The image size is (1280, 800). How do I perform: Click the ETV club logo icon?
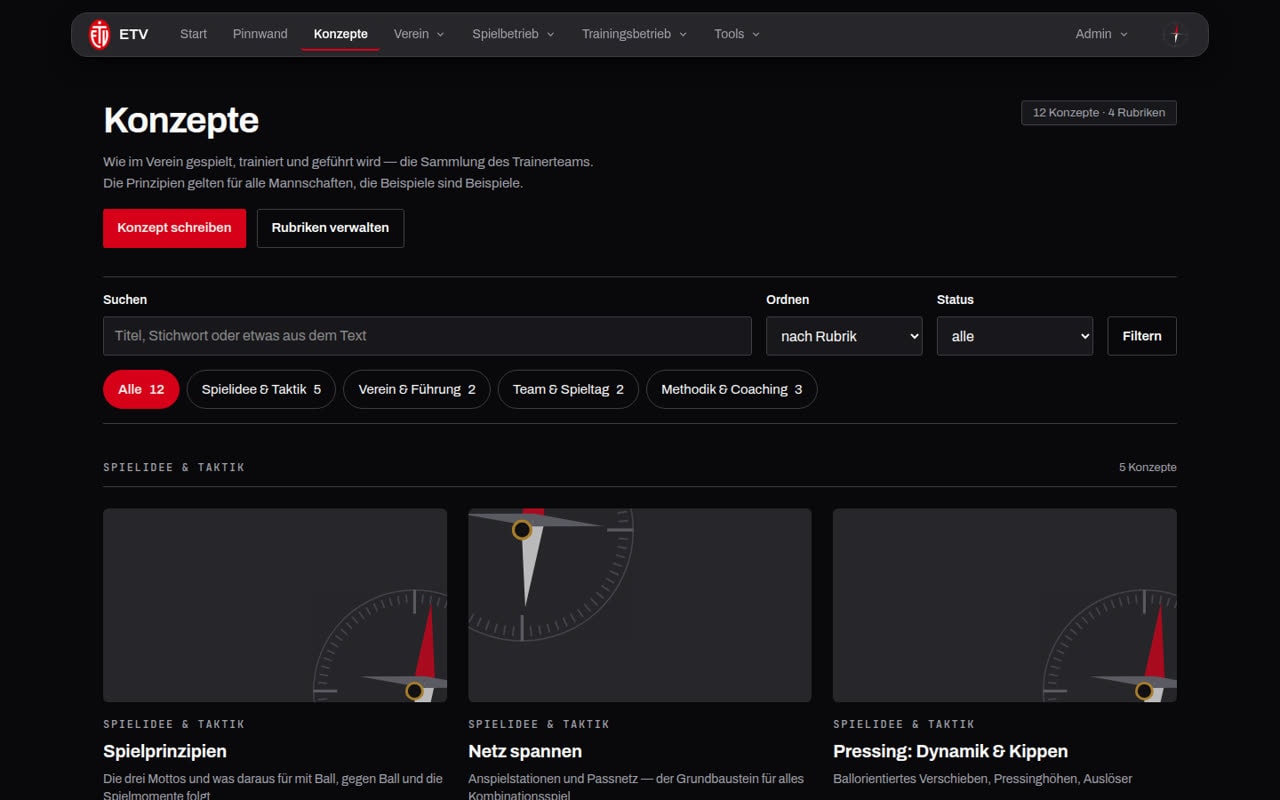point(99,34)
